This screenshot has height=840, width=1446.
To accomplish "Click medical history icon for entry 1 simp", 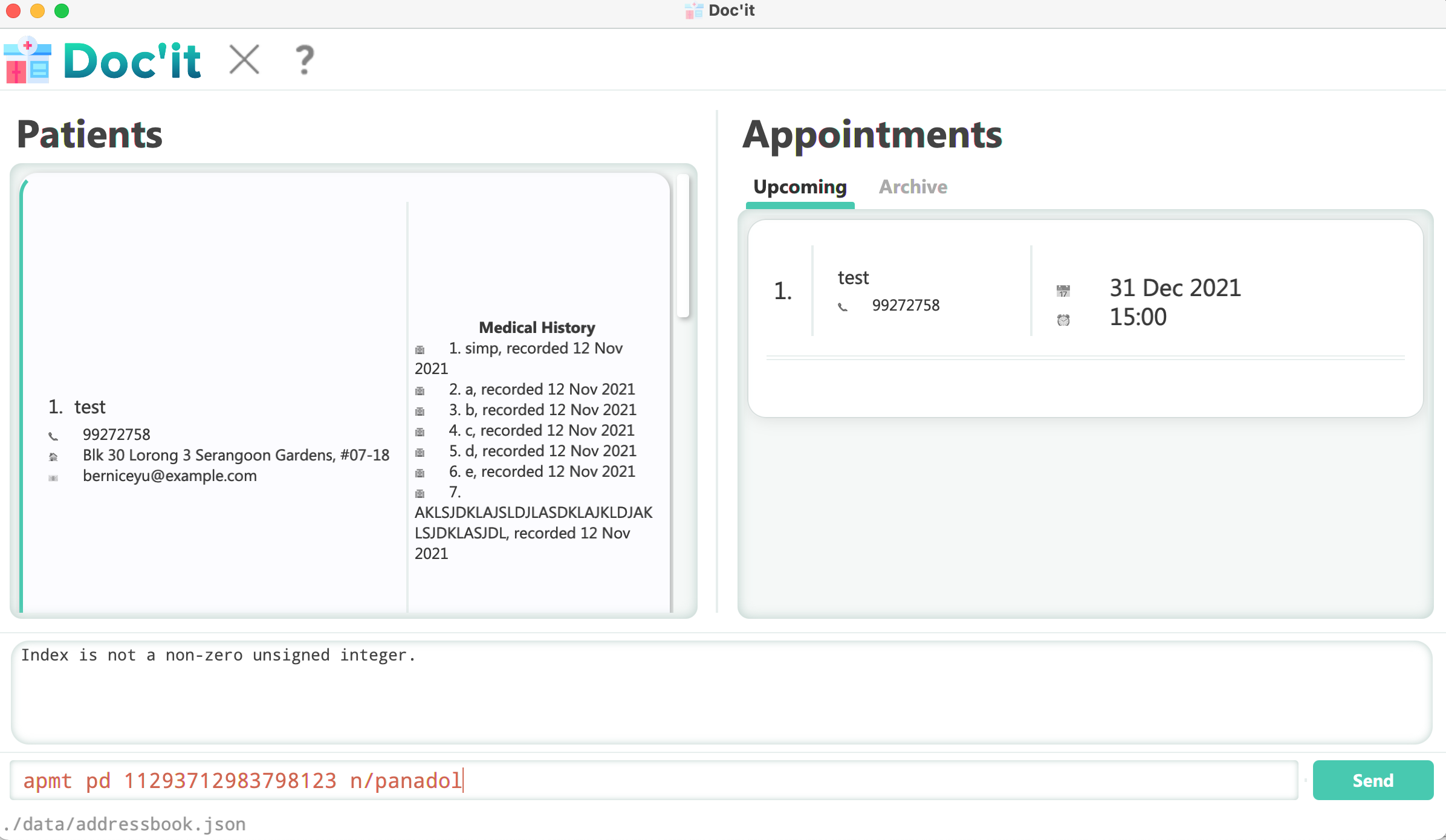I will pyautogui.click(x=420, y=350).
